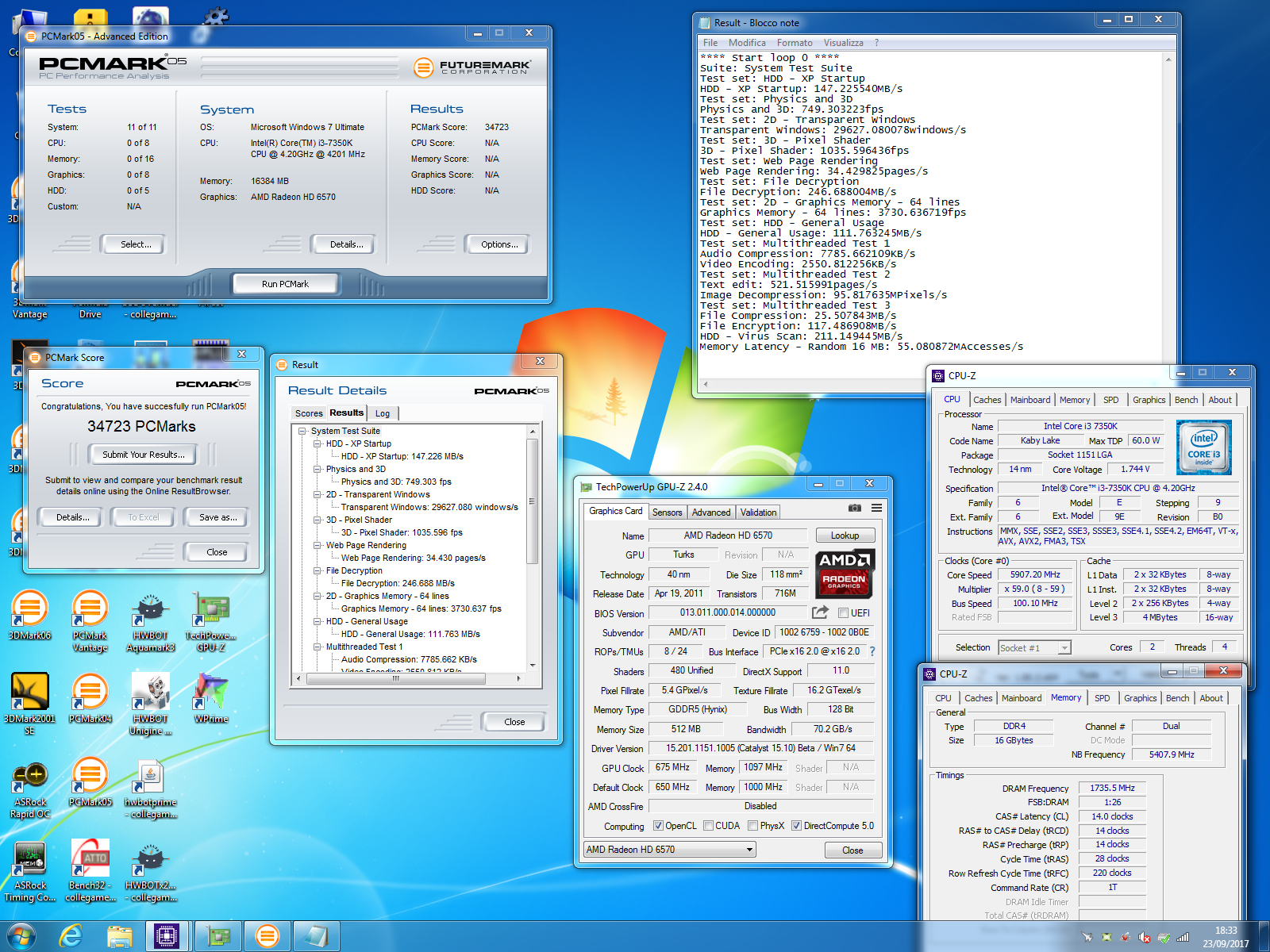Open the Formato menu in Blocco note
Viewport: 1270px width, 952px height.
tap(795, 43)
